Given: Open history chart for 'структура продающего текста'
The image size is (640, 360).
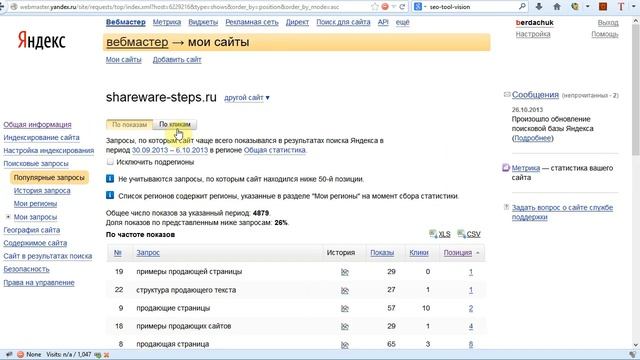Looking at the screenshot, I should click(344, 290).
